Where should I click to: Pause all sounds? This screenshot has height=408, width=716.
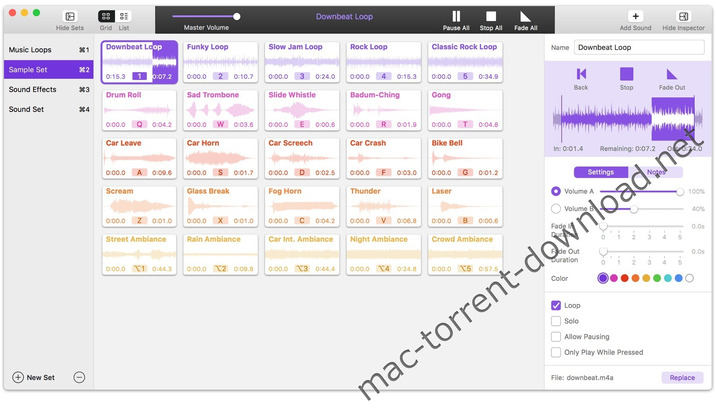coord(456,17)
